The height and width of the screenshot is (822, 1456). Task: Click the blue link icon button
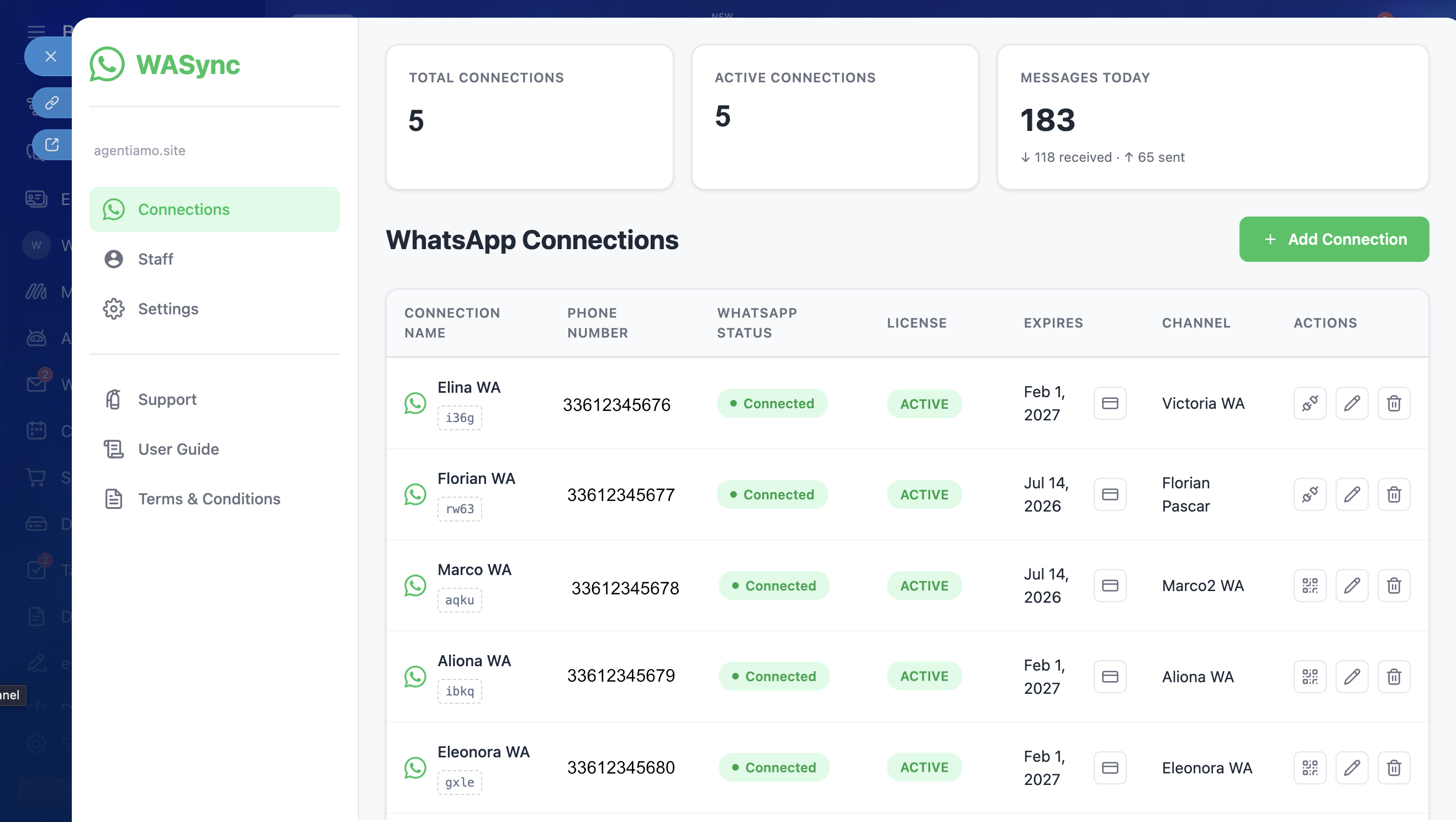tap(52, 103)
